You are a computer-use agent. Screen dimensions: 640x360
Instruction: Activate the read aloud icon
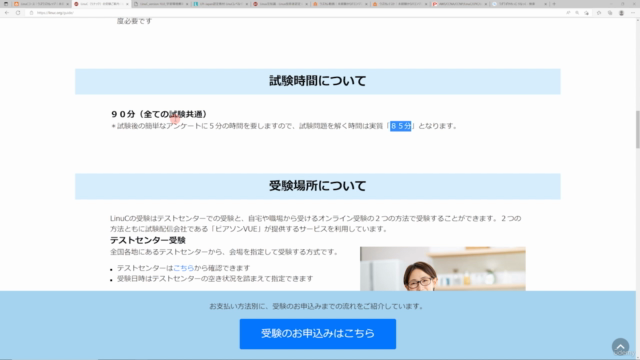tap(568, 13)
